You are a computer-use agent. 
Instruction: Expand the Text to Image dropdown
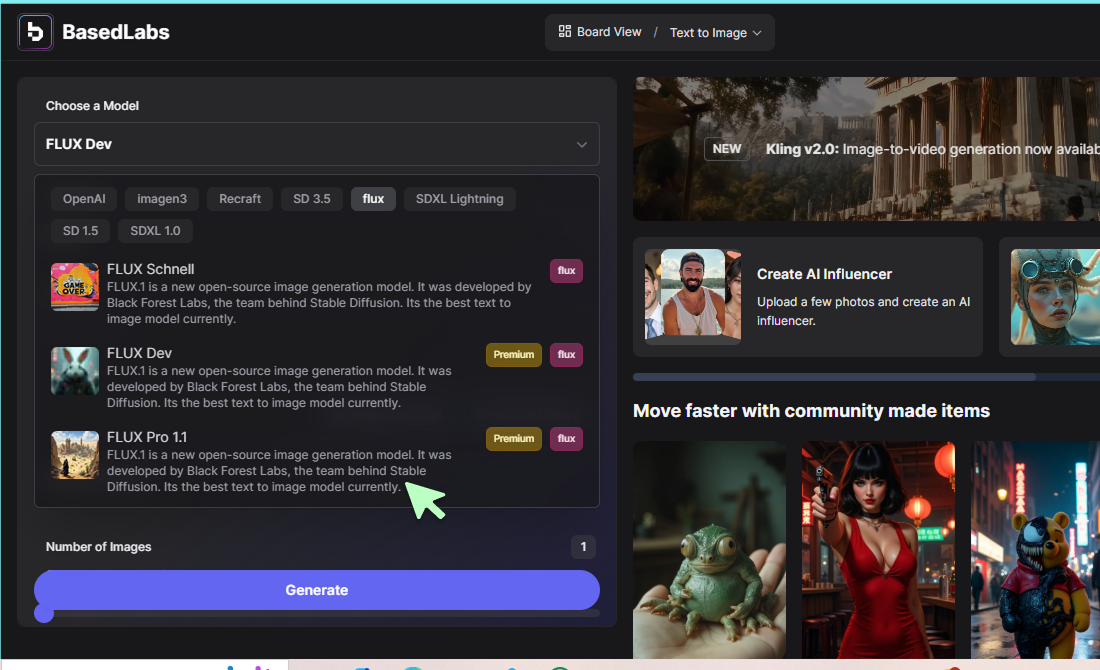pyautogui.click(x=716, y=33)
